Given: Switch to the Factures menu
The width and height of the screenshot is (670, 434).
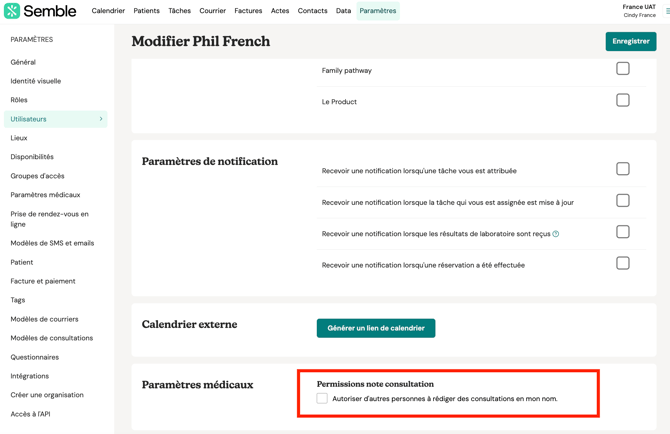Looking at the screenshot, I should (x=248, y=11).
